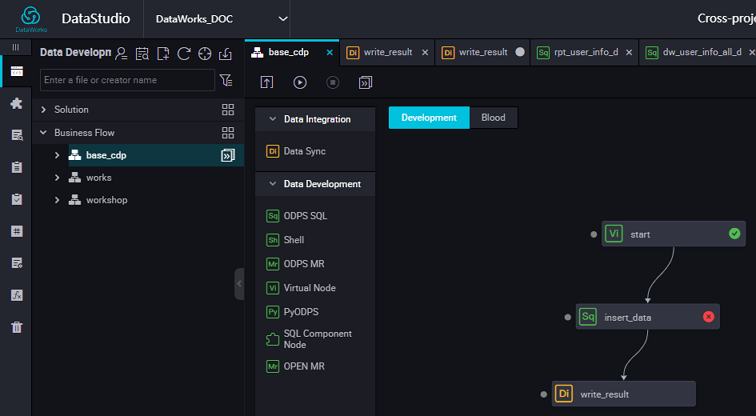Open the recycle bin in left sidebar

pos(16,327)
